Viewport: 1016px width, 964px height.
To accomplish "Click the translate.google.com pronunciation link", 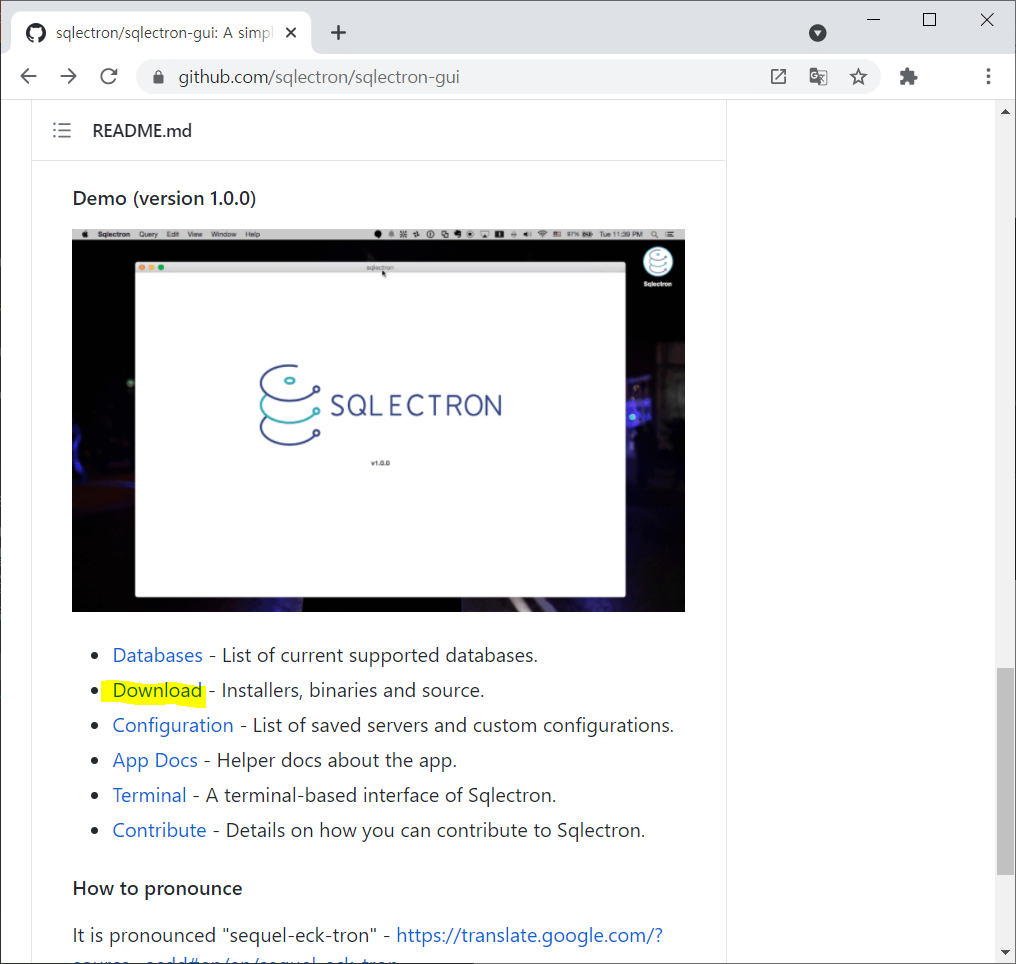I will (529, 935).
